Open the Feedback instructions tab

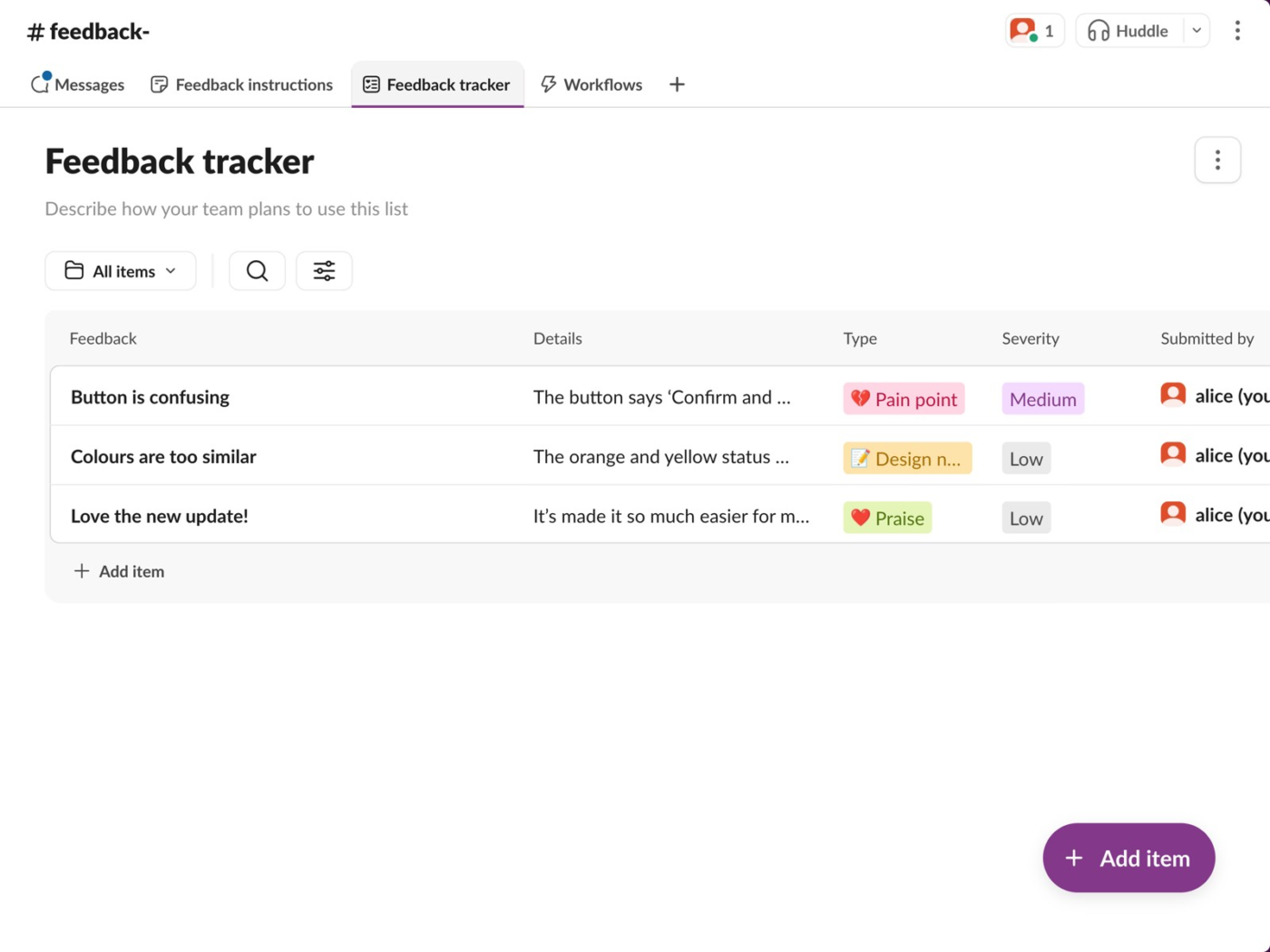[242, 84]
